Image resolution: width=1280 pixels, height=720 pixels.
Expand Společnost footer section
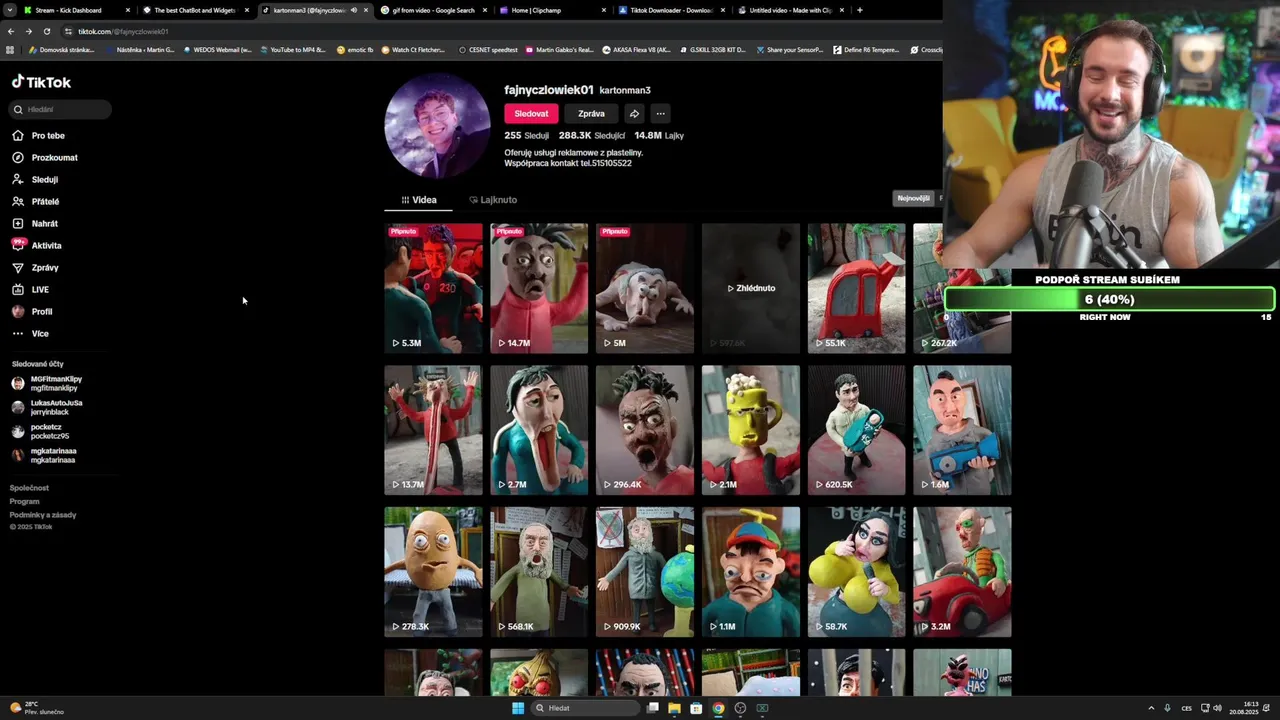(29, 488)
